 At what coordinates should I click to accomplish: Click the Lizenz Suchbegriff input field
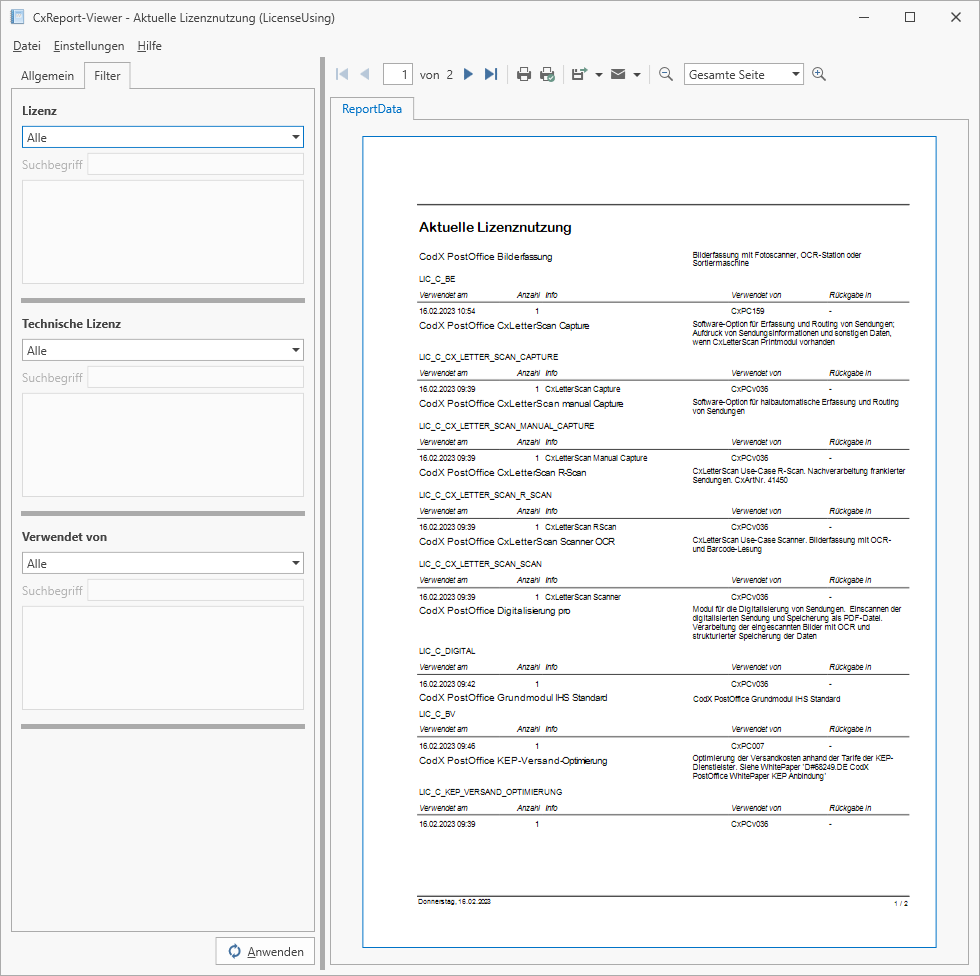click(196, 164)
